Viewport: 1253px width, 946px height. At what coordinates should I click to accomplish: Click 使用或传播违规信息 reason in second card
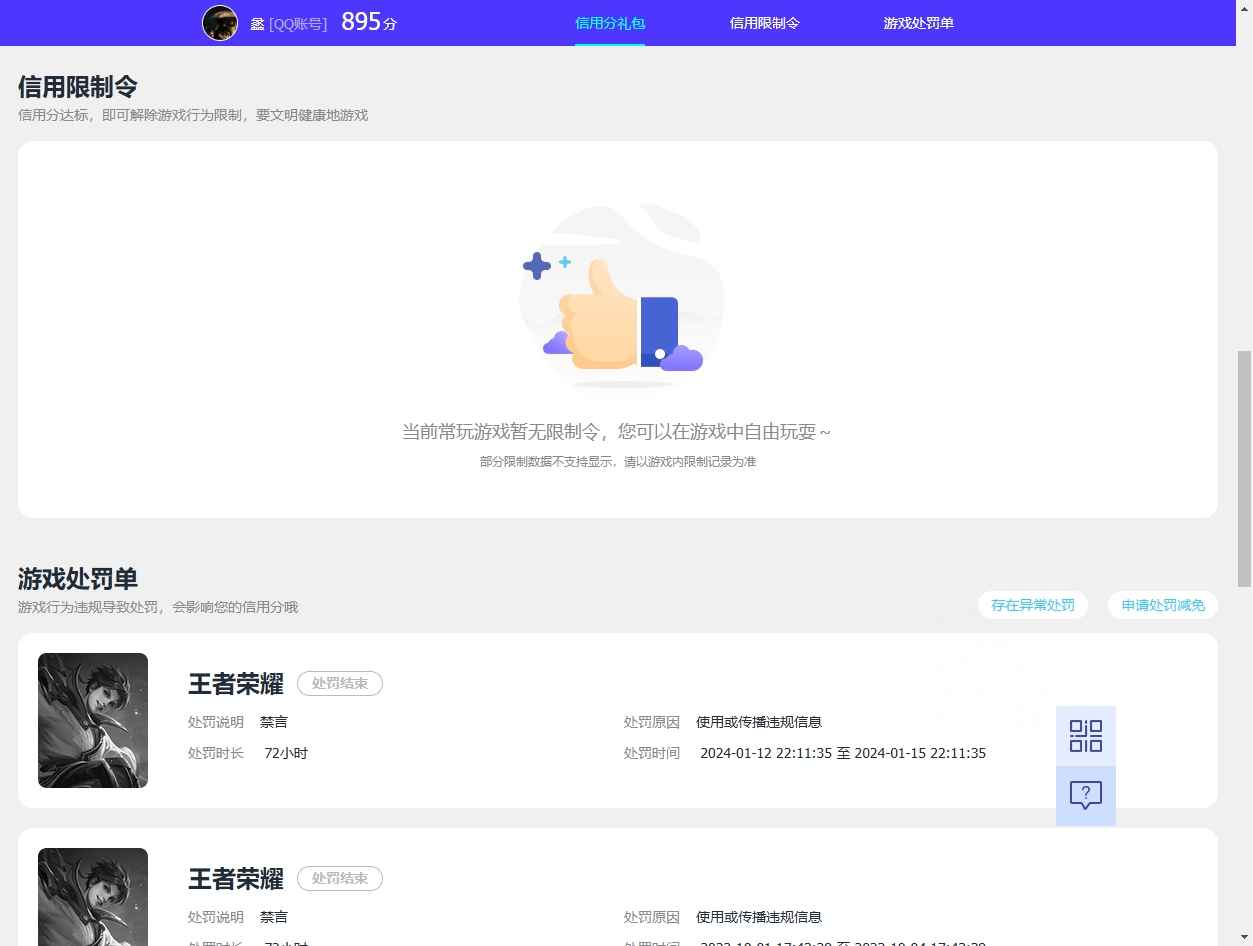(x=759, y=917)
